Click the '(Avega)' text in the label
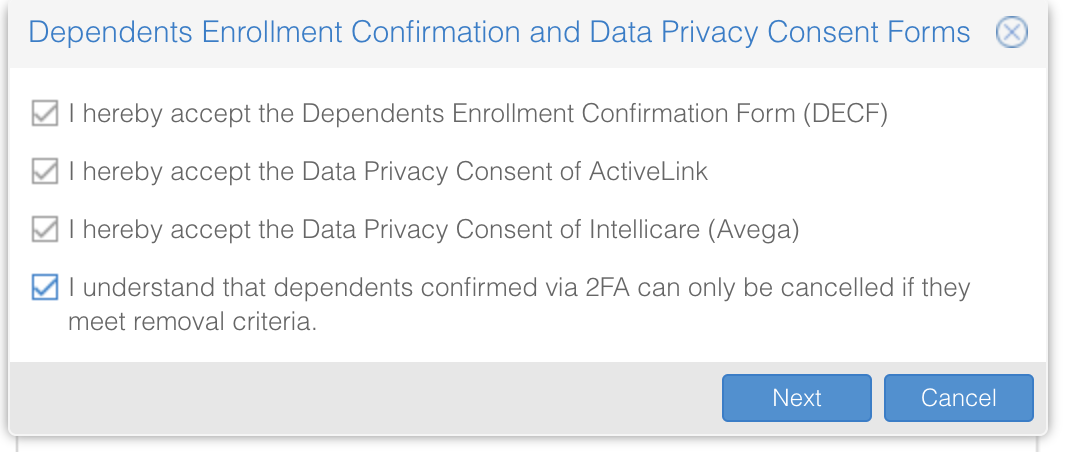1072x452 pixels. coord(753,230)
